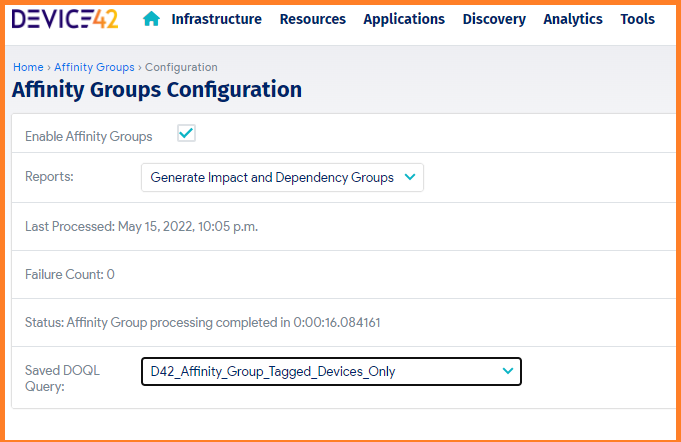Expand the Saved DOQL Query dropdown
The height and width of the screenshot is (442, 681).
pos(330,371)
